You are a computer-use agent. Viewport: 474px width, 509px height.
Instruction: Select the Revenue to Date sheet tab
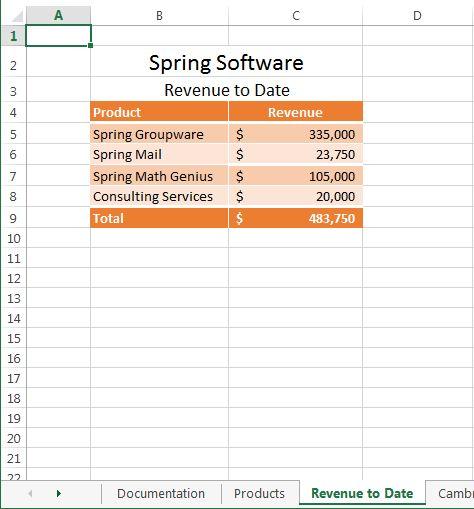(362, 493)
